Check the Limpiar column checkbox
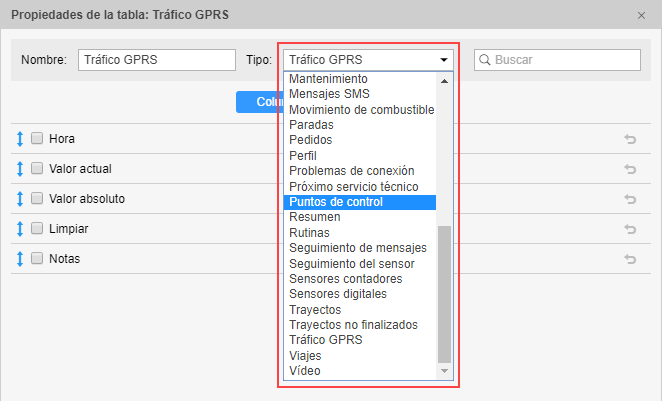The height and width of the screenshot is (401, 662). tap(37, 229)
